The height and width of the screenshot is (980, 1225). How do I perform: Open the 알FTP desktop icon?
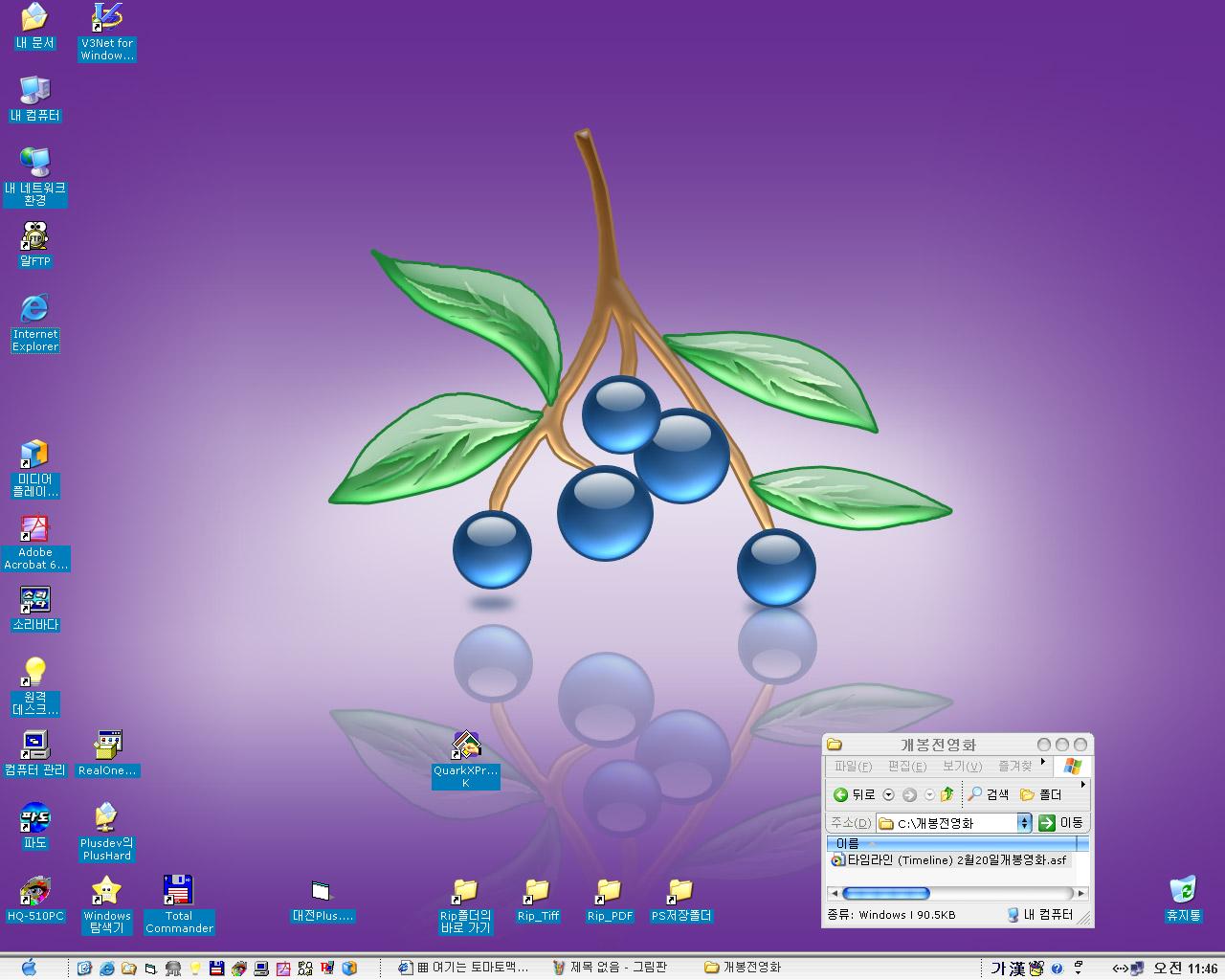pos(35,236)
